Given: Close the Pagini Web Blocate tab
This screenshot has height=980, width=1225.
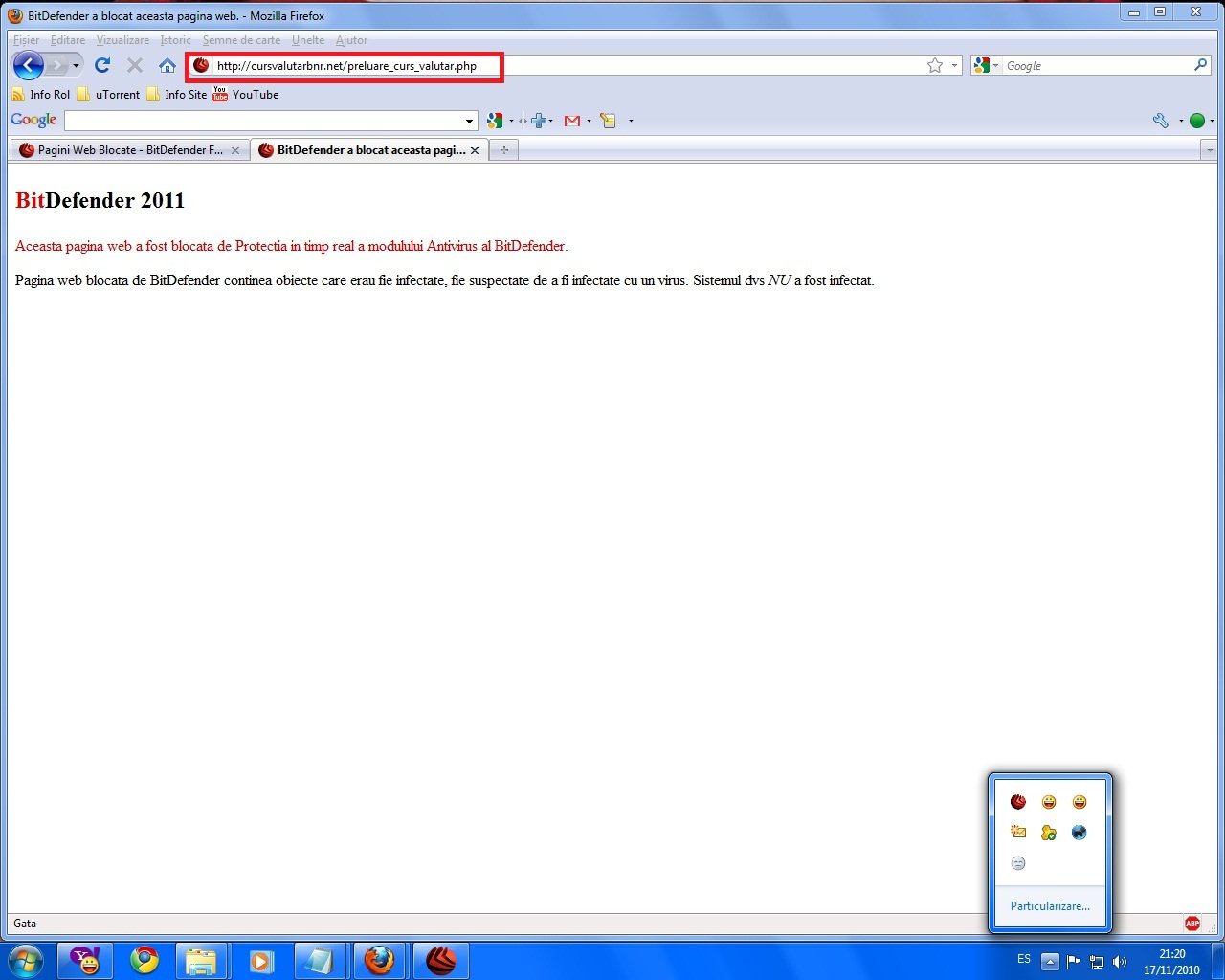Looking at the screenshot, I should (235, 150).
